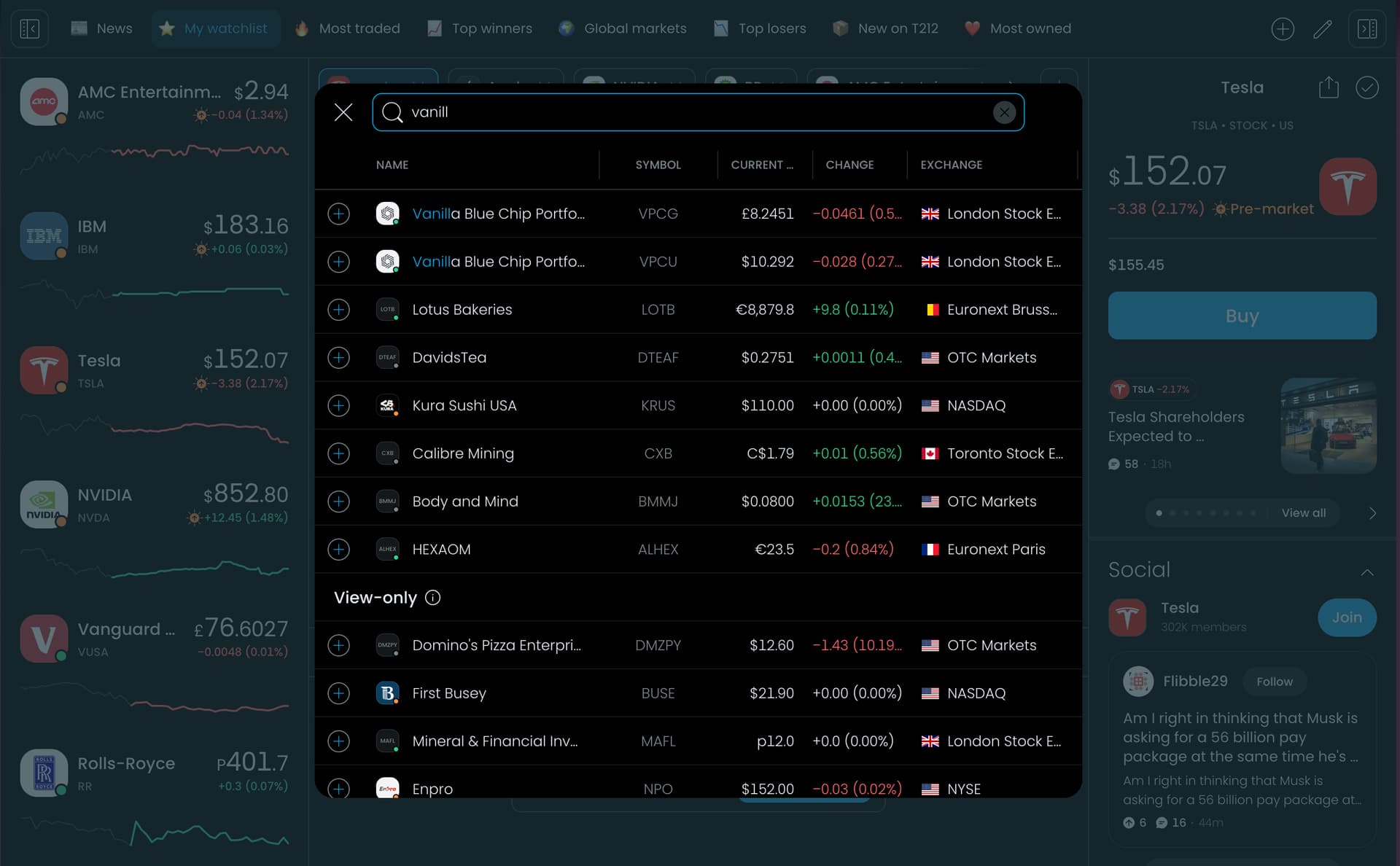1400x866 pixels.
Task: Open AMC Entertainment in watchlist
Action: coord(154,124)
